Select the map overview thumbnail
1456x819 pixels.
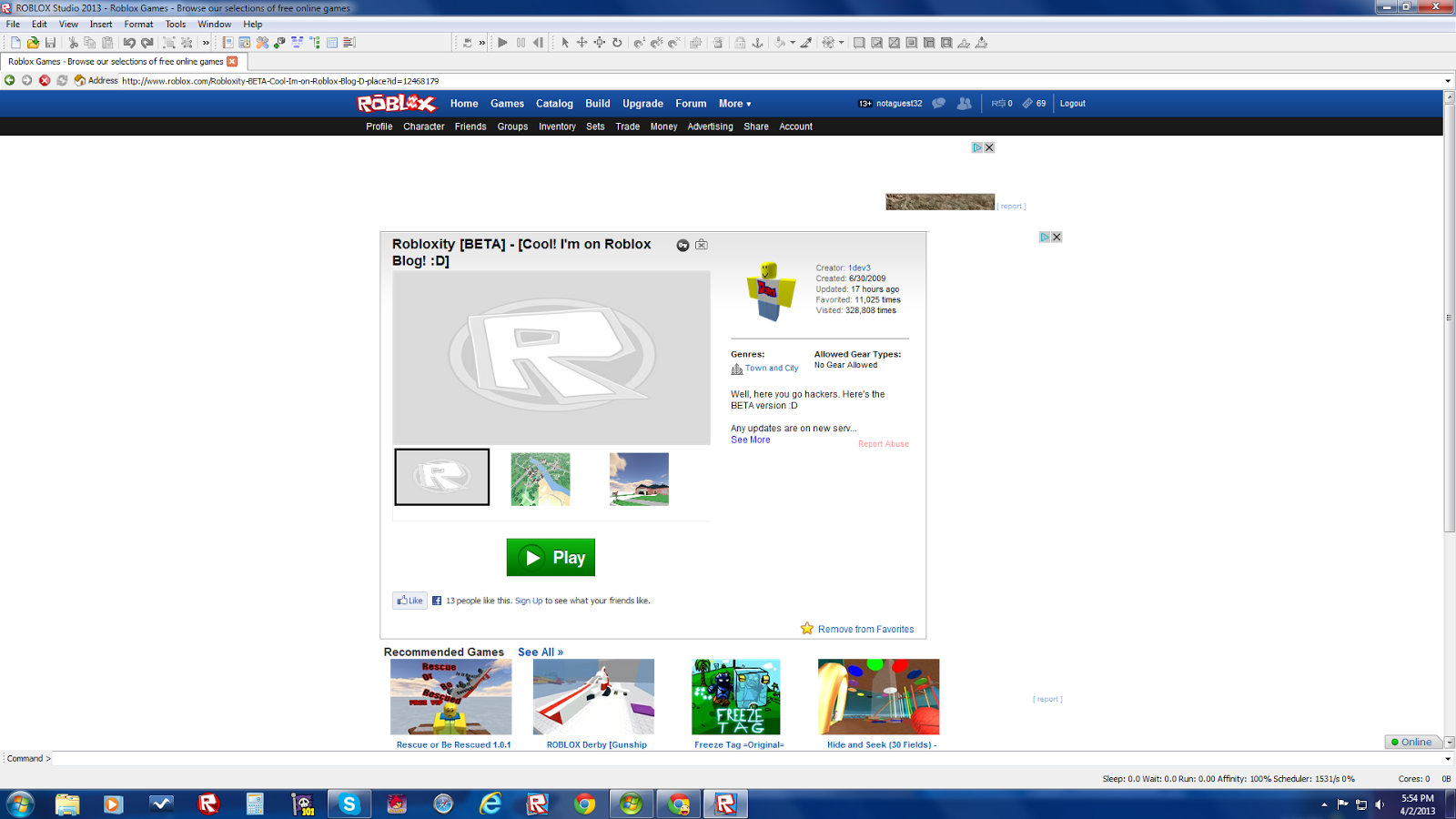click(541, 479)
